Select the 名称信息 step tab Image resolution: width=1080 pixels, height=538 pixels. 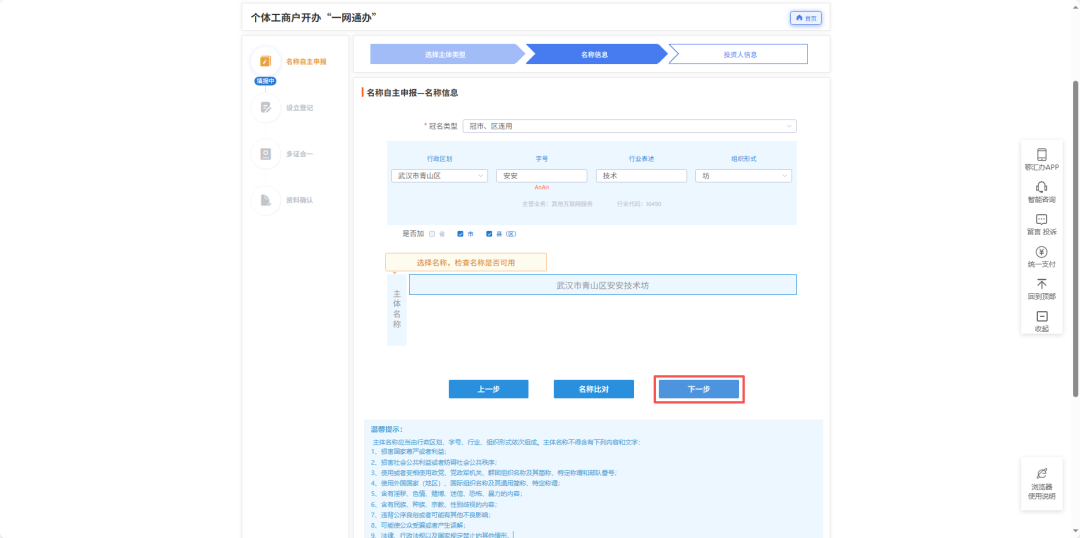596,54
